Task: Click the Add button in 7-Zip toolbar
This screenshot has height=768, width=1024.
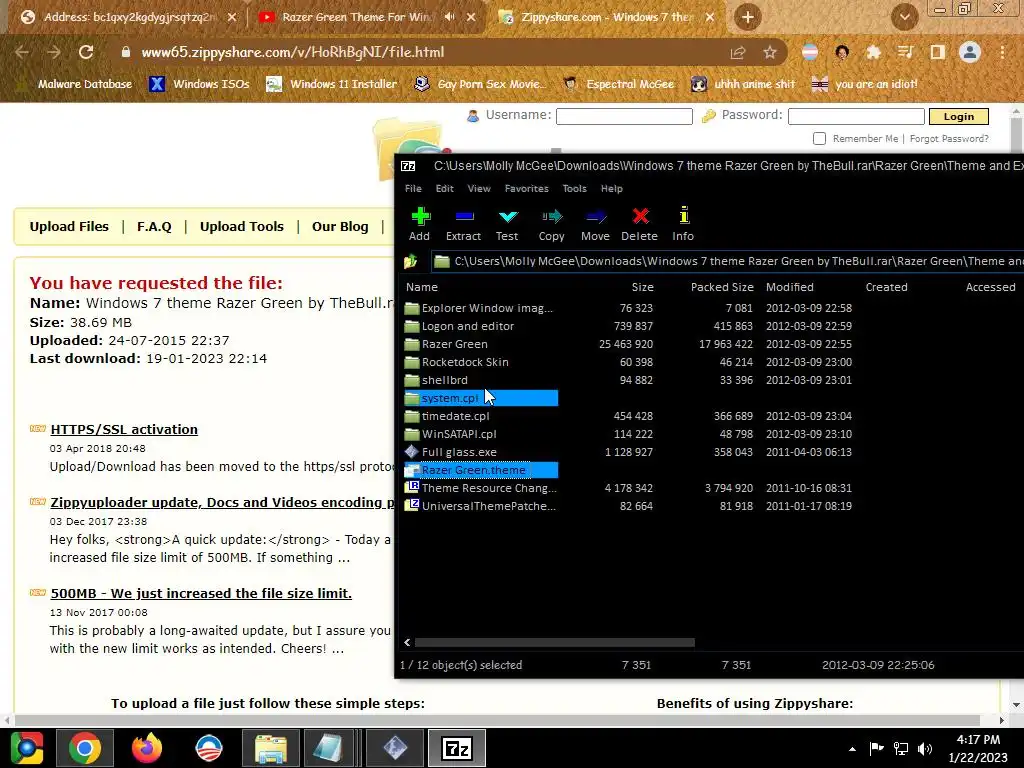Action: 419,224
